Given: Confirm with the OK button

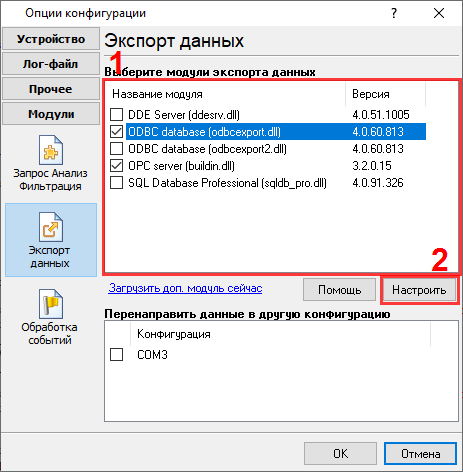Looking at the screenshot, I should pos(340,454).
